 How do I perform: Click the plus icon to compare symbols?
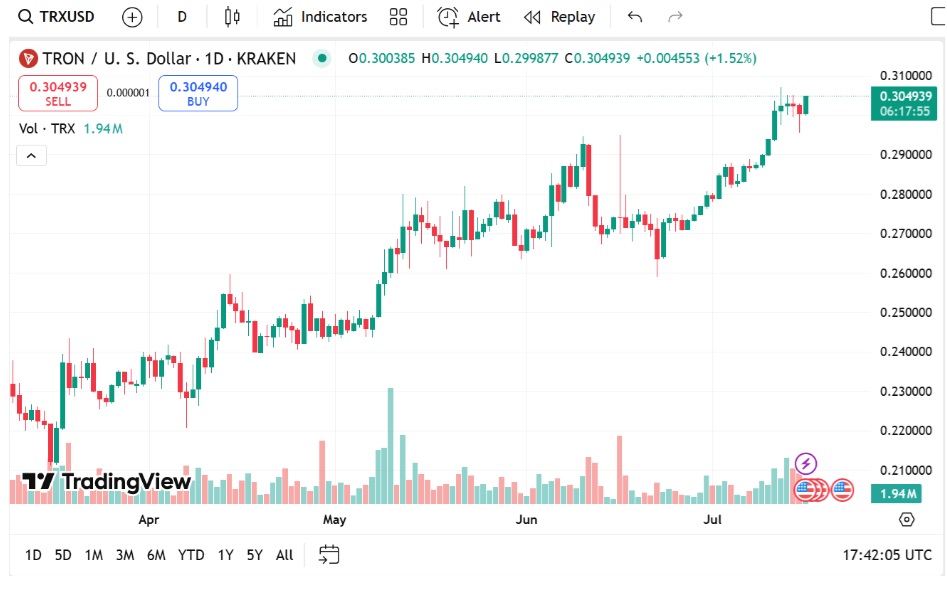(132, 17)
